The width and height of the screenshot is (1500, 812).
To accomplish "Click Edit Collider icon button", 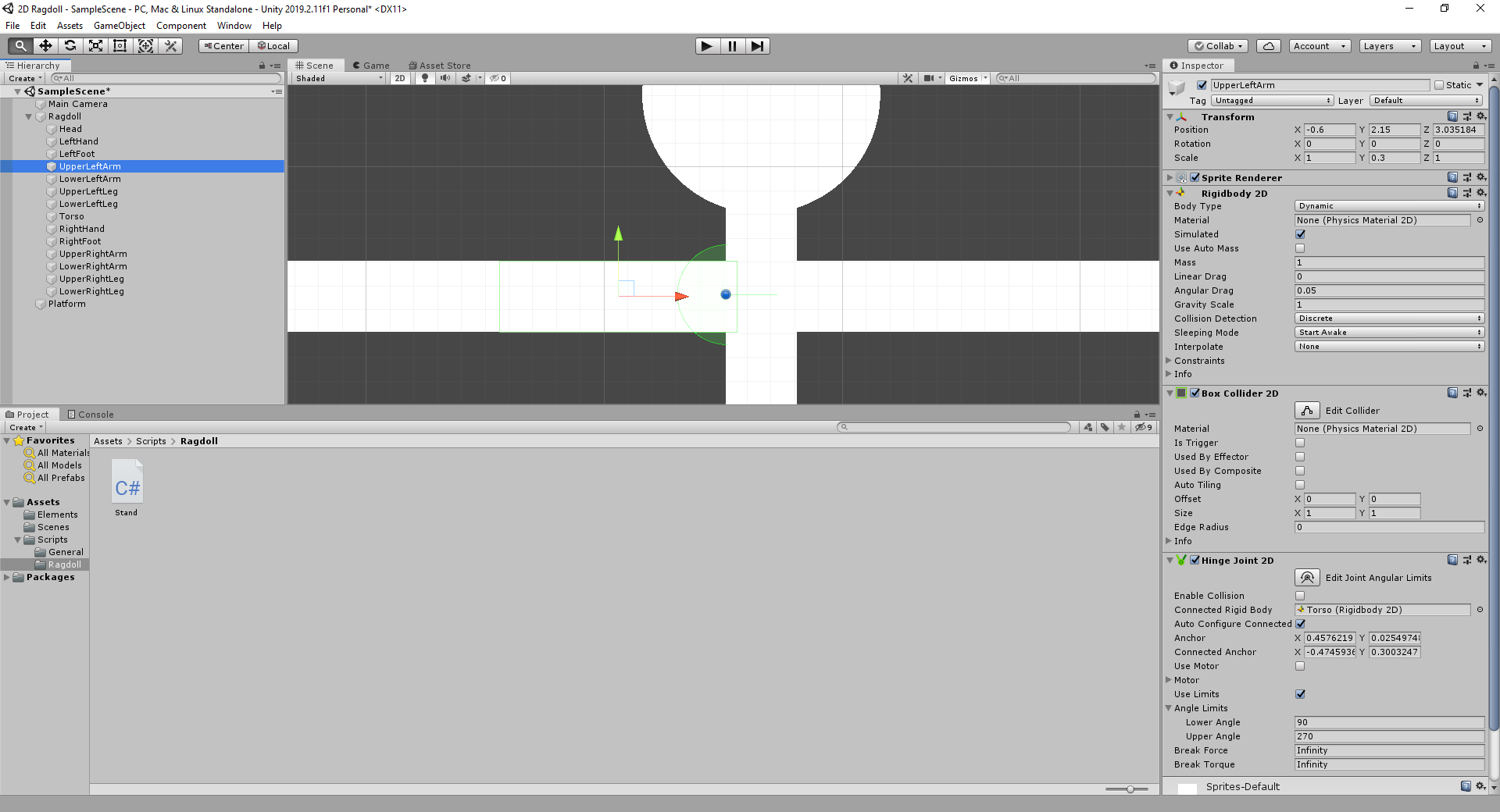I will [1307, 410].
